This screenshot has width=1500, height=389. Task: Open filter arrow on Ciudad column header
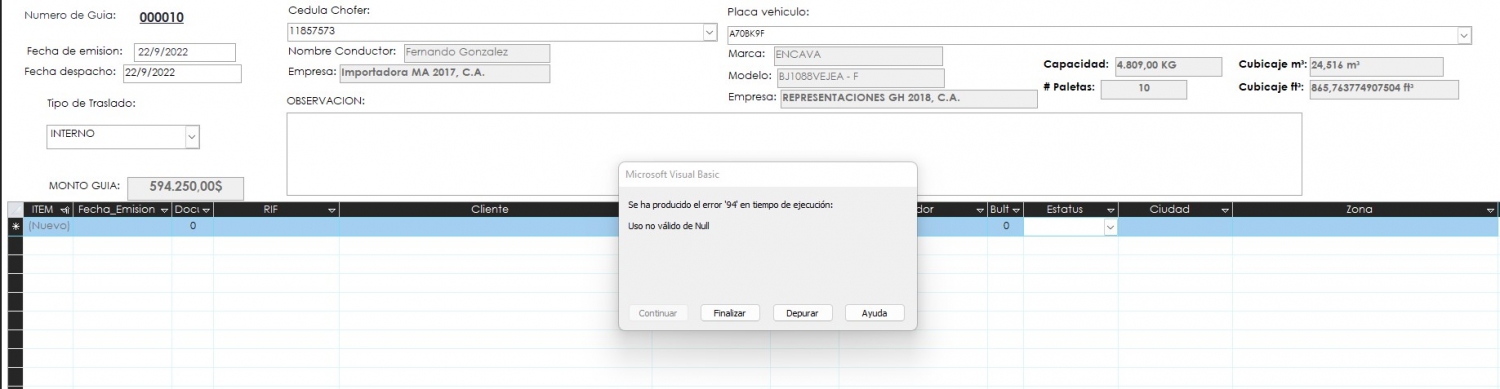pyautogui.click(x=1225, y=210)
